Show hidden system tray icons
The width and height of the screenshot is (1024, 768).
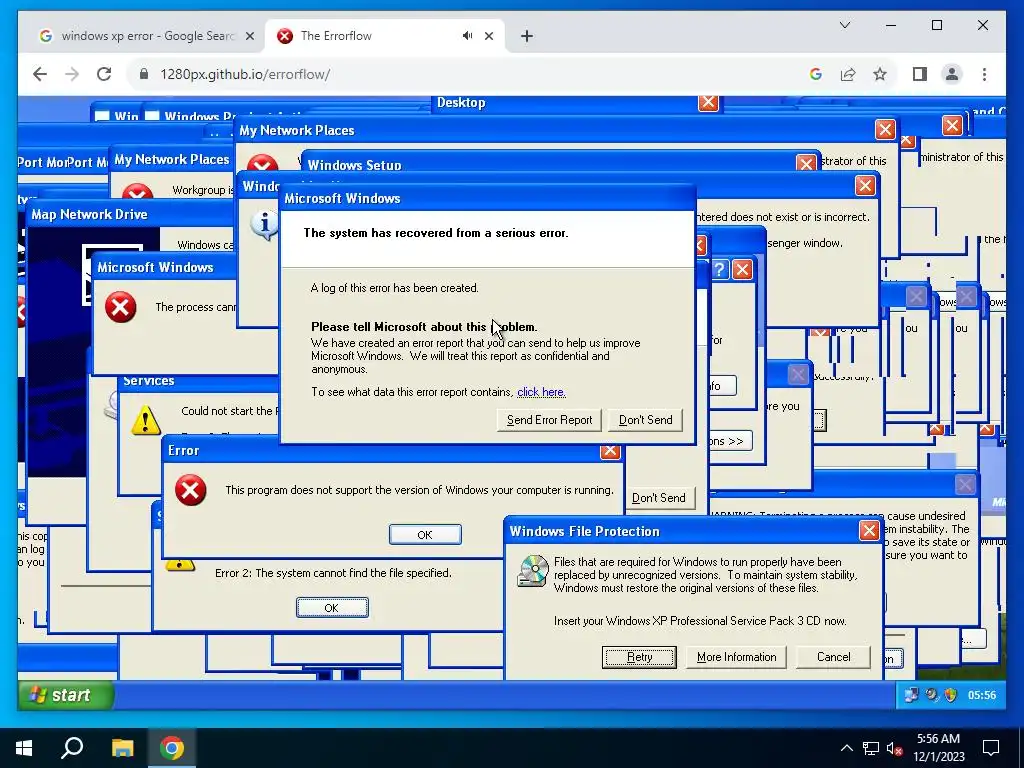[x=846, y=748]
